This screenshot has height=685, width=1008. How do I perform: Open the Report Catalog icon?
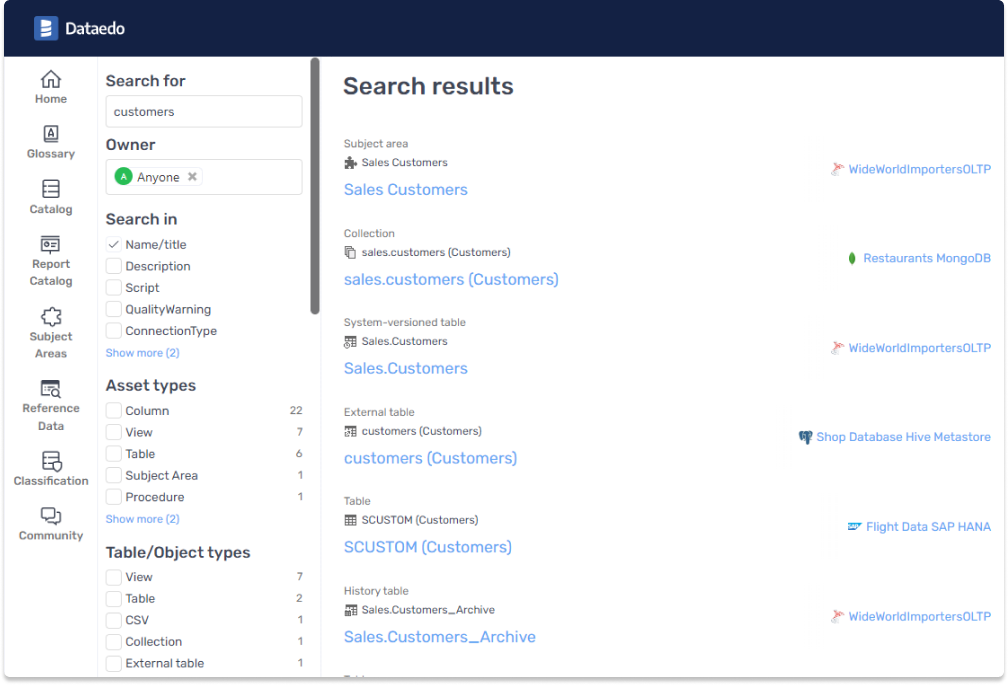(x=50, y=244)
